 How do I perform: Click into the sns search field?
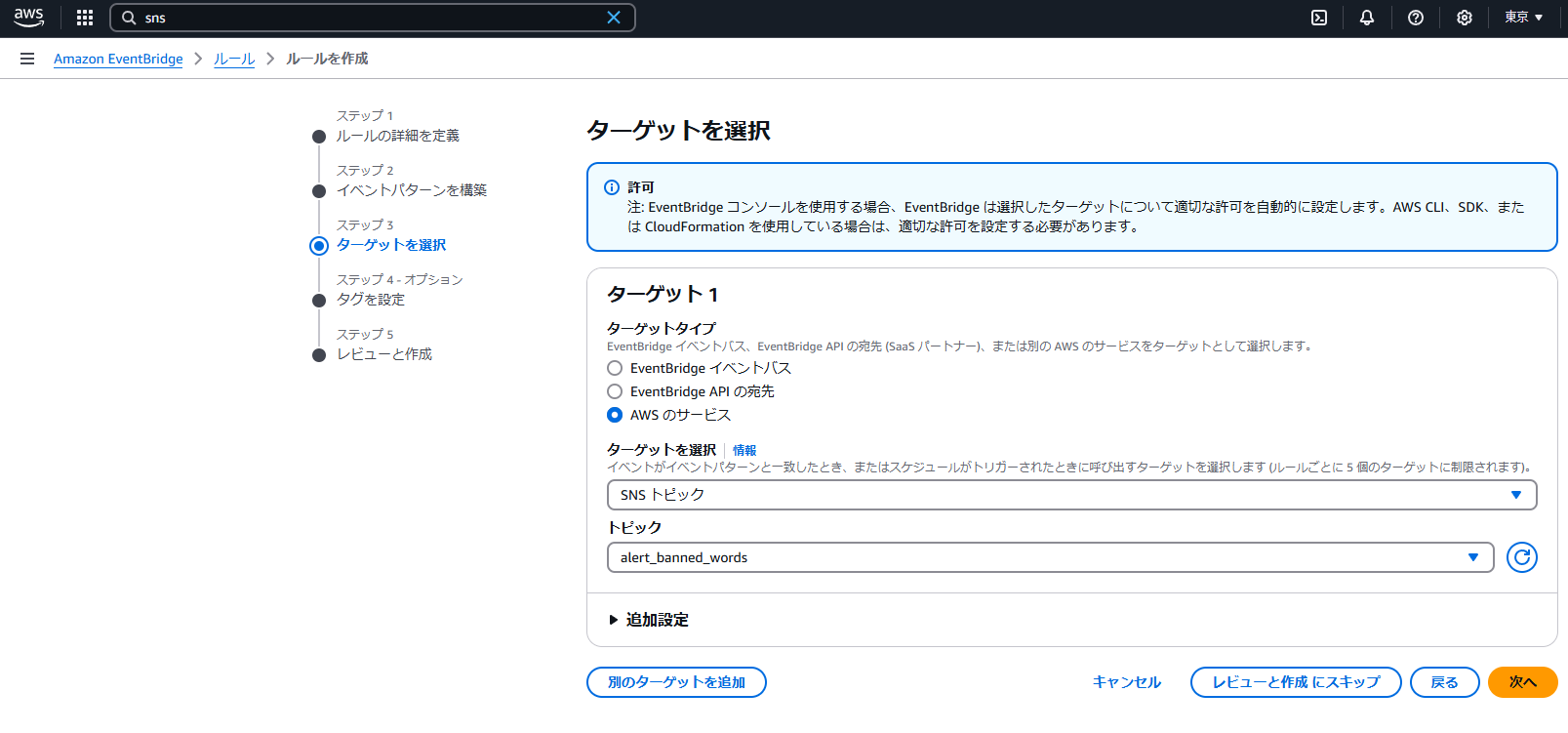click(x=371, y=18)
